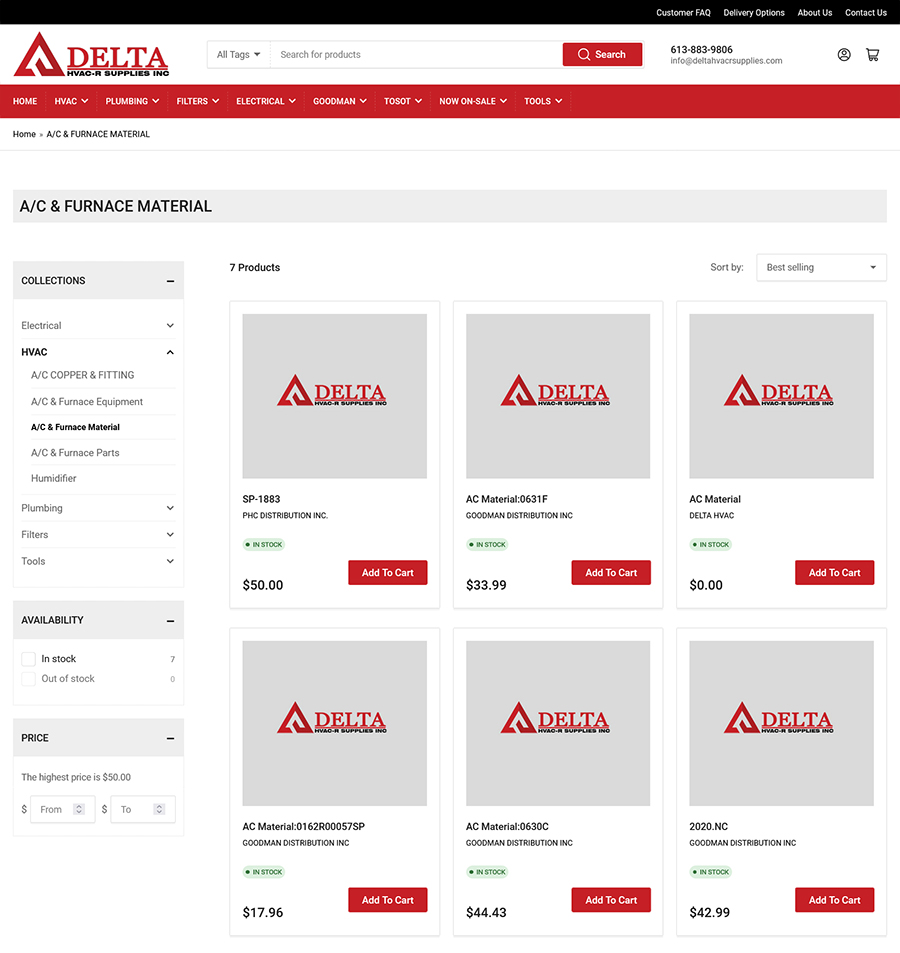
Task: Add SP-1883 to cart
Action: pyautogui.click(x=388, y=573)
